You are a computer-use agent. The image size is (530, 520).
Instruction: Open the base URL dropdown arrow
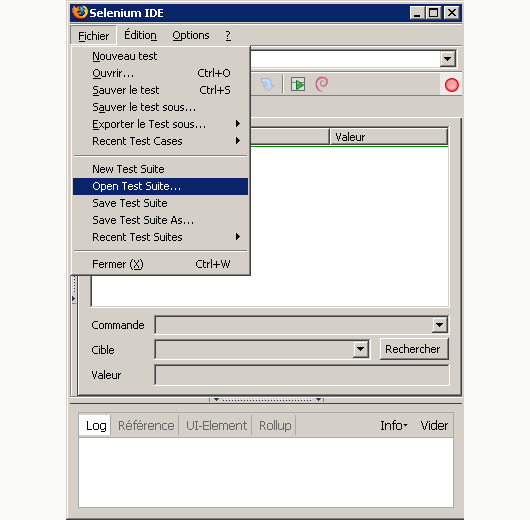[x=448, y=59]
